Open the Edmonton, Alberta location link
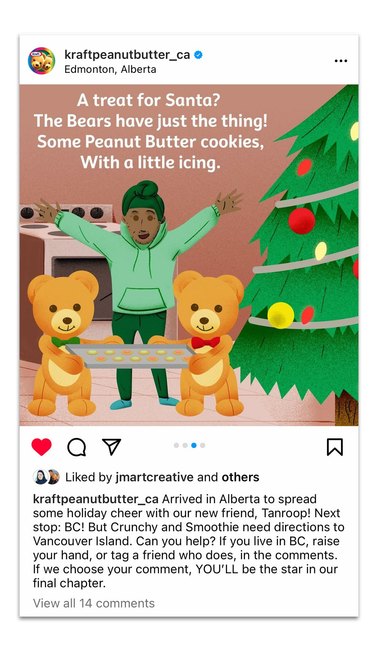Image resolution: width=379 pixels, height=649 pixels. (x=110, y=69)
